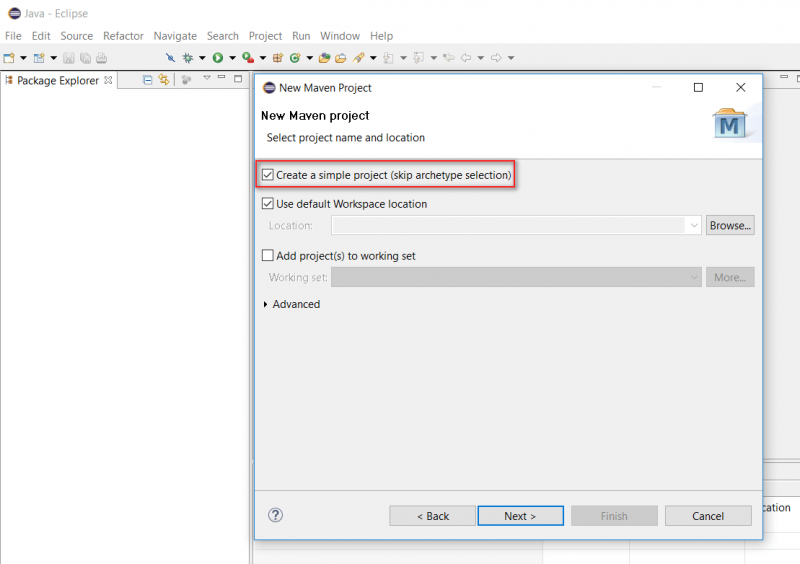Open the File menu
Viewport: 800px width, 564px height.
click(13, 36)
